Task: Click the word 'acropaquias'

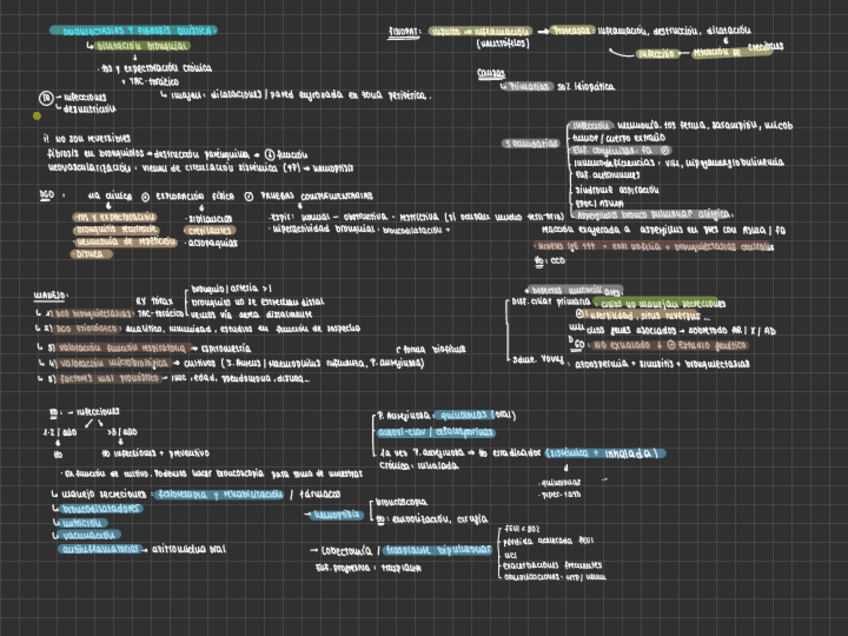Action: tap(213, 243)
